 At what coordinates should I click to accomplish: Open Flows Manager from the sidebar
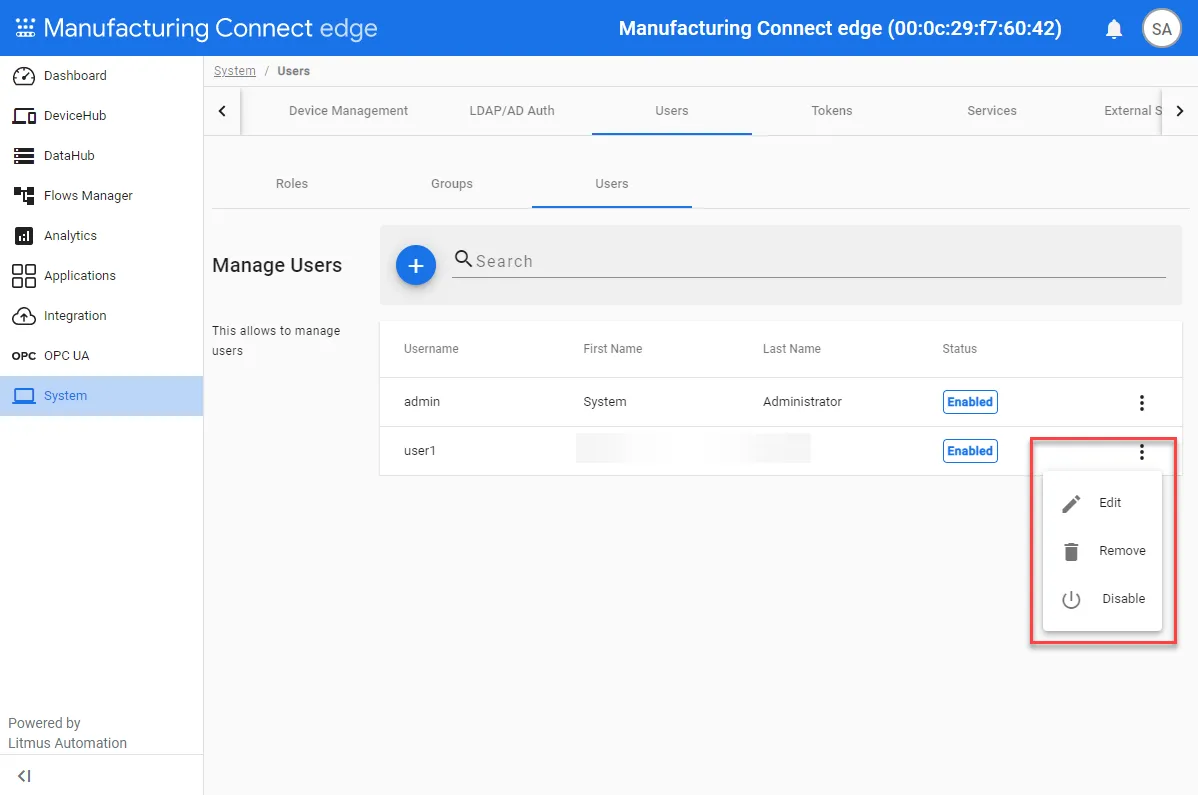pos(102,196)
